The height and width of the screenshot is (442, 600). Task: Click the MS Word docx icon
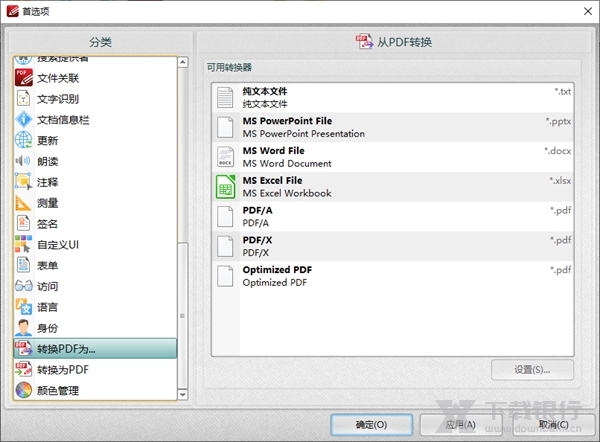[225, 157]
